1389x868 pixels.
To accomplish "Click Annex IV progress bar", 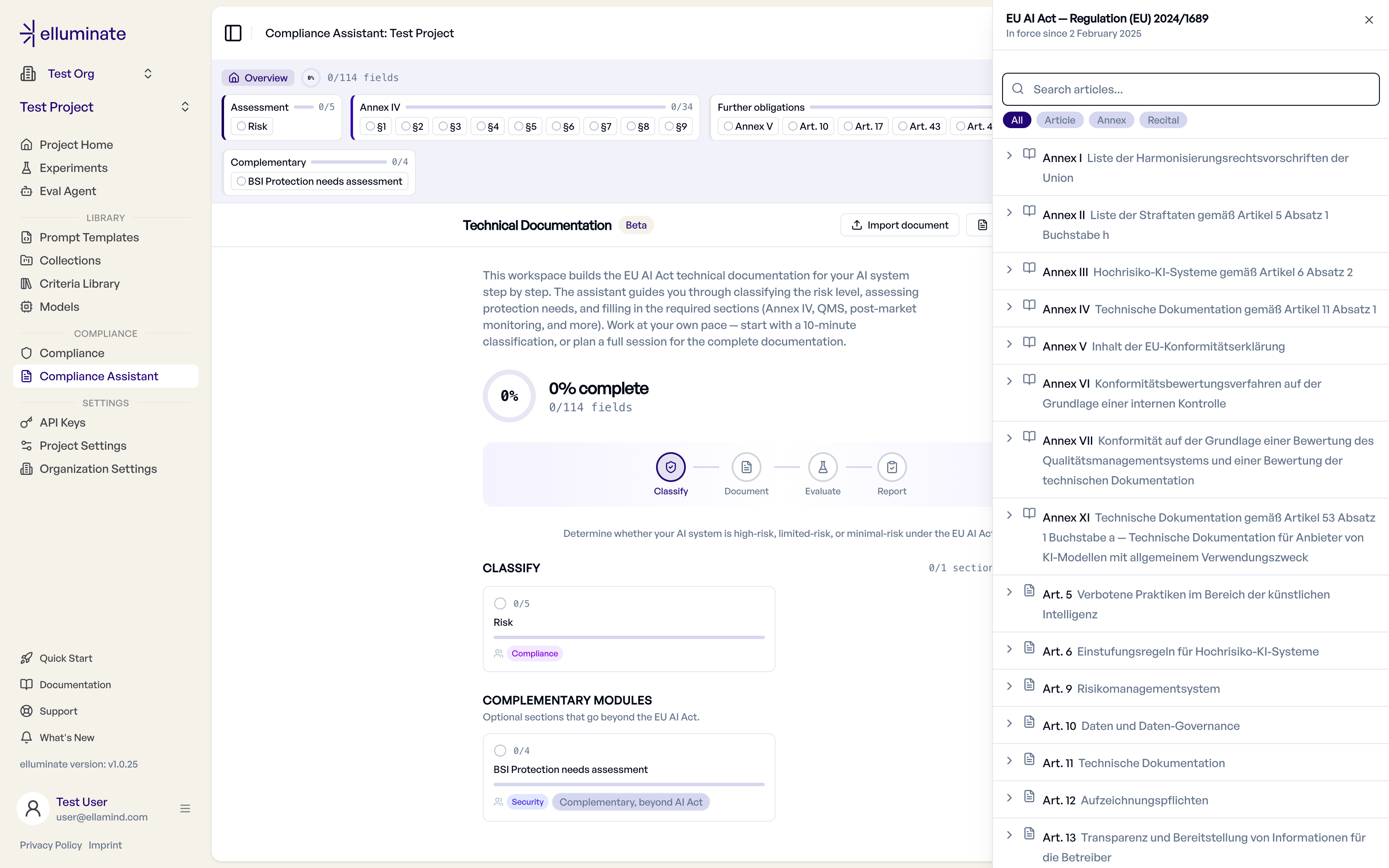I will [535, 107].
